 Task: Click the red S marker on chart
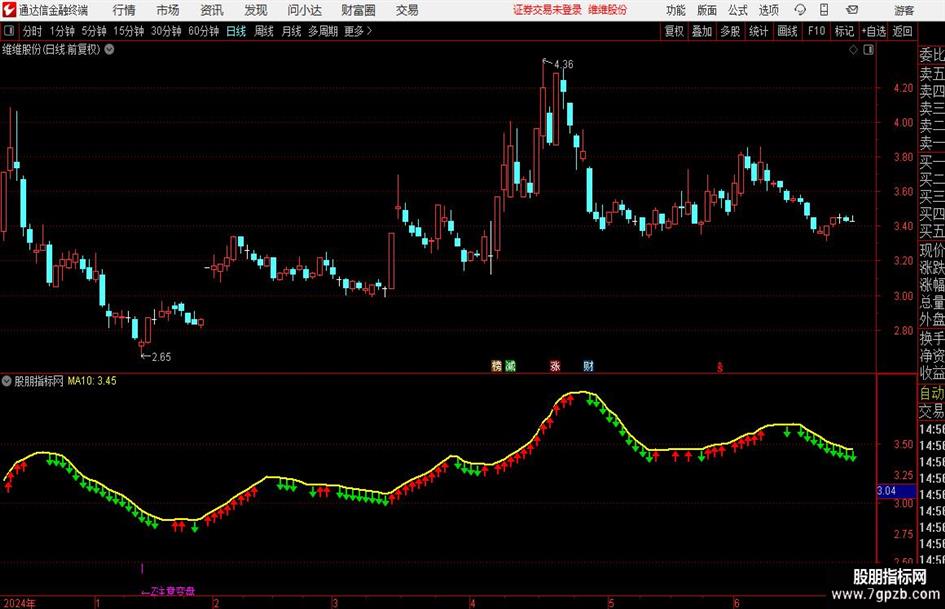pos(720,367)
